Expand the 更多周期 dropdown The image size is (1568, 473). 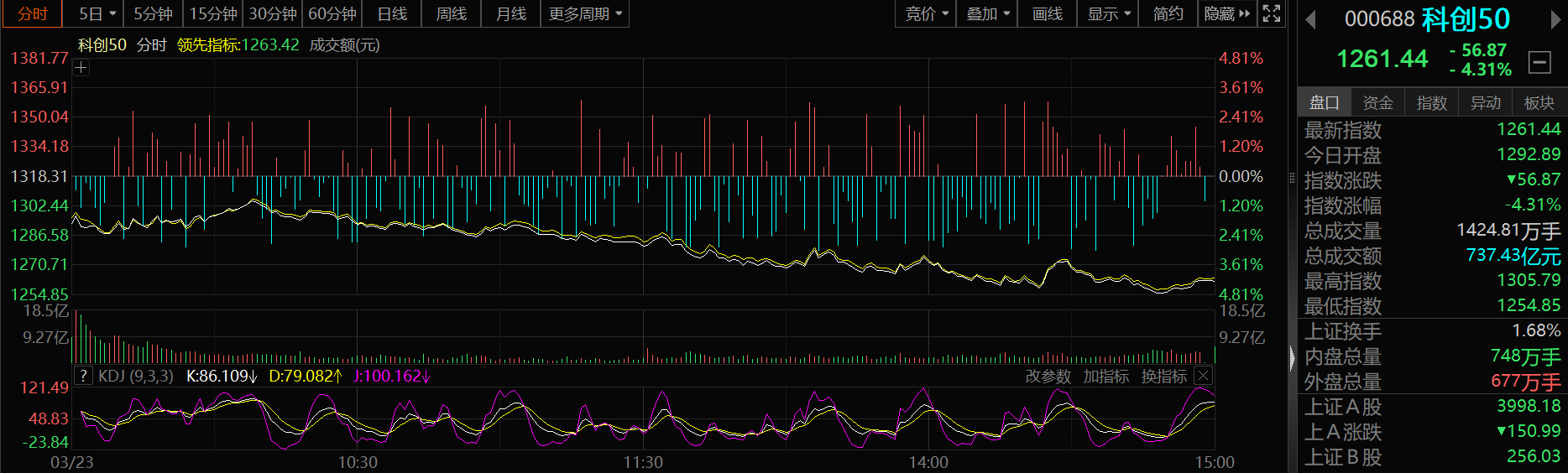tap(585, 14)
